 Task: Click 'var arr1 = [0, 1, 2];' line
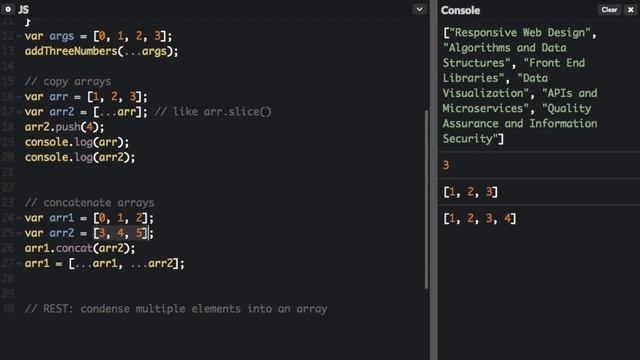tap(89, 218)
